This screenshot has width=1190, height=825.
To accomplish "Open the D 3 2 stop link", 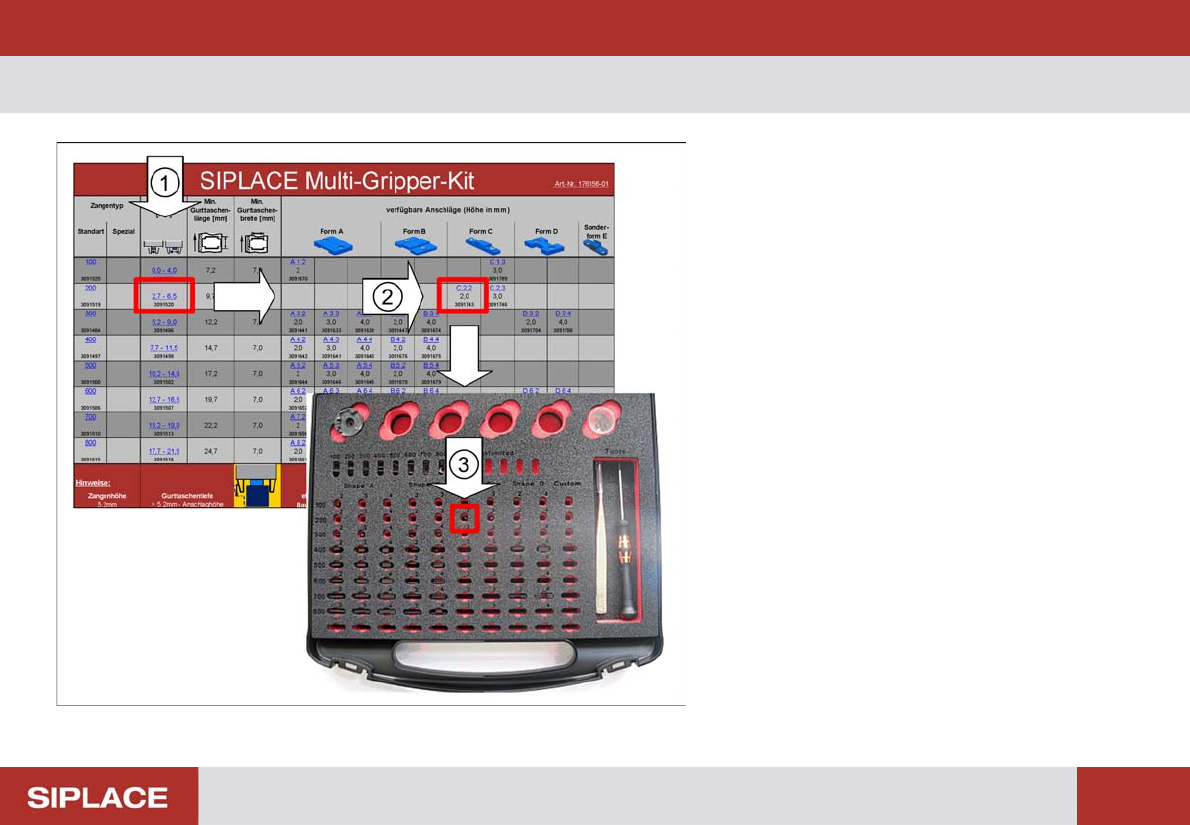I will pyautogui.click(x=530, y=313).
